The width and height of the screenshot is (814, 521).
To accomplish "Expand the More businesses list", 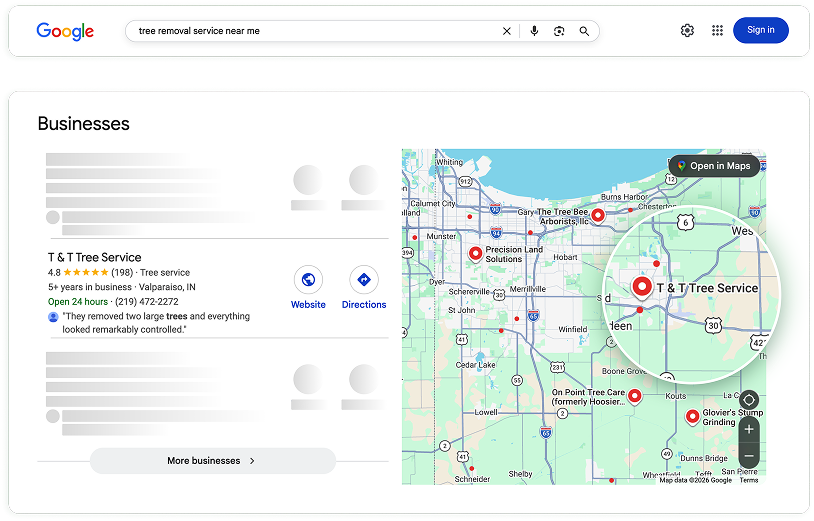I will point(212,461).
